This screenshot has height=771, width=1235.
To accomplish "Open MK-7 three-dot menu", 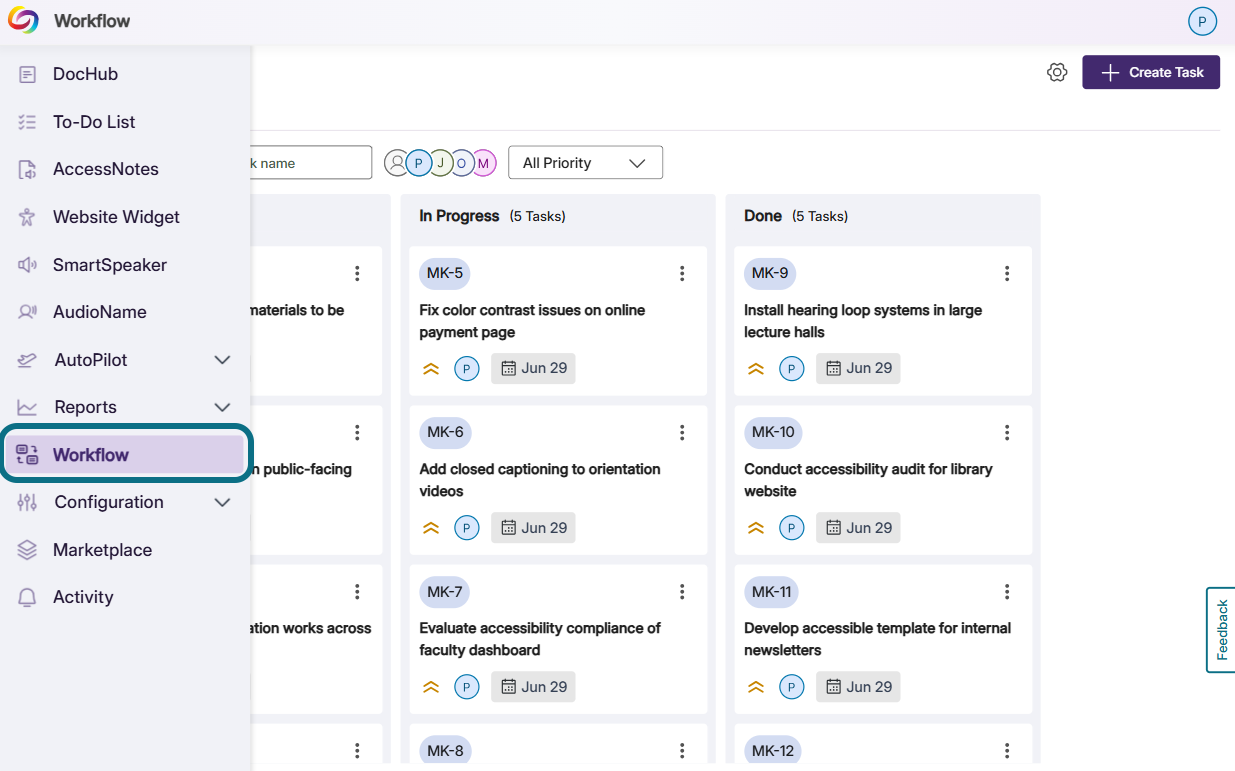I will 682,592.
